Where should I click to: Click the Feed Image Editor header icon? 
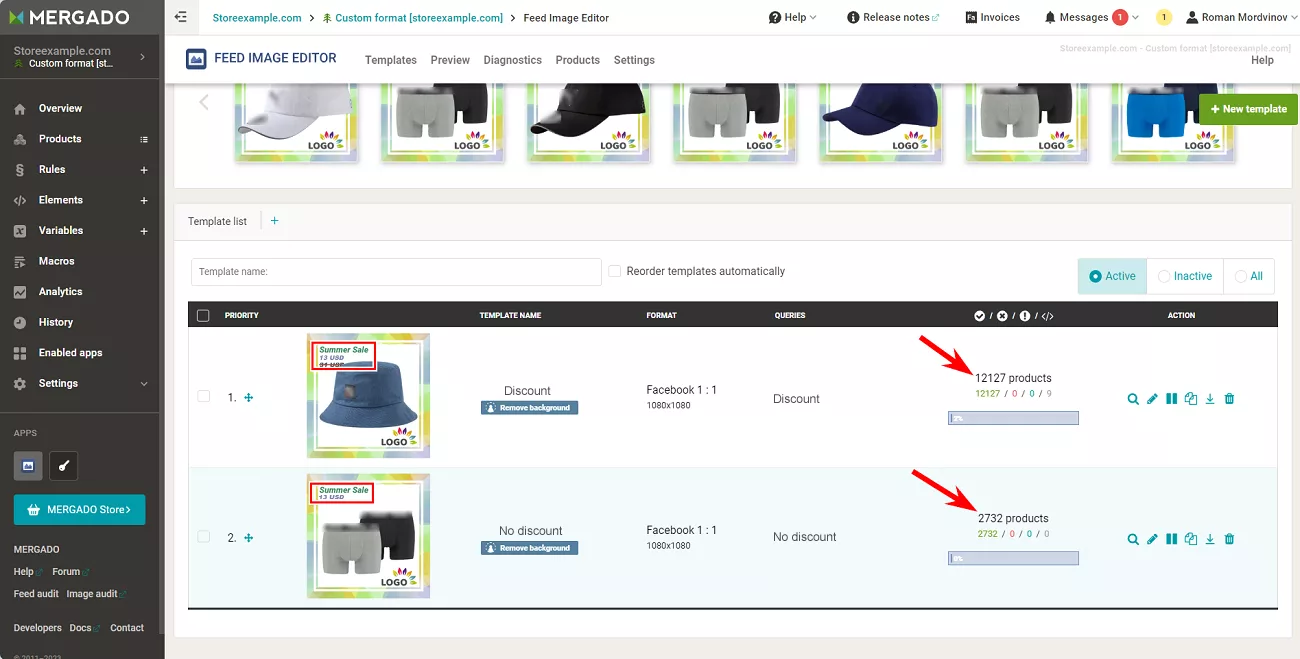pyautogui.click(x=197, y=59)
